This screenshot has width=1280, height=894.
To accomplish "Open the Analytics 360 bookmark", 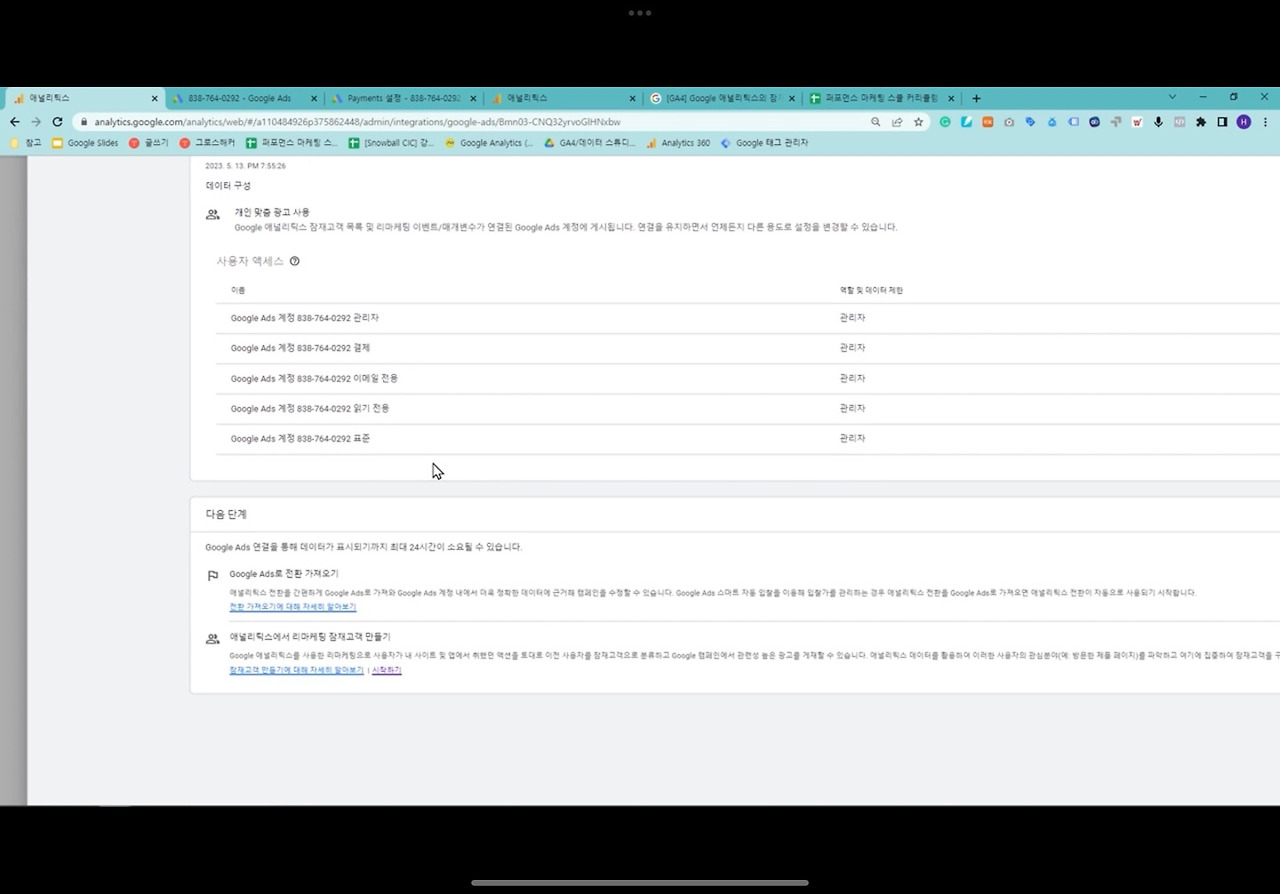I will tap(678, 143).
